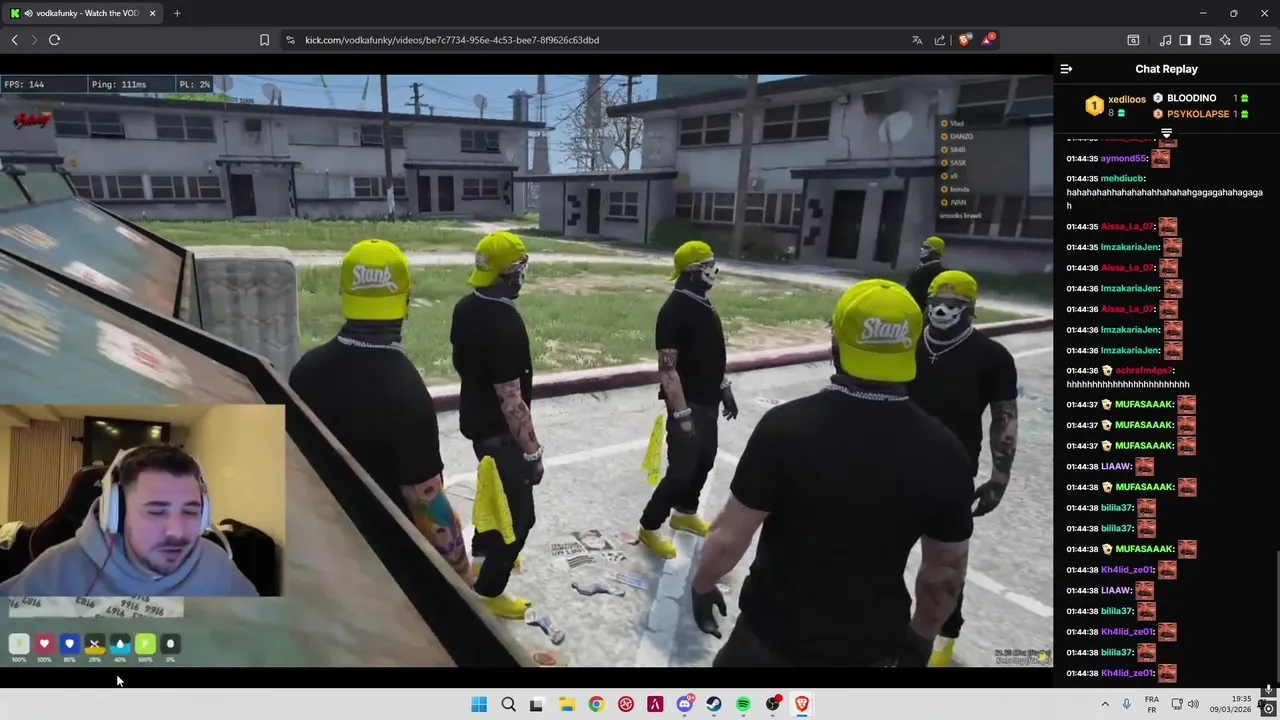
Task: Show hidden system tray icons
Action: [x=1103, y=704]
